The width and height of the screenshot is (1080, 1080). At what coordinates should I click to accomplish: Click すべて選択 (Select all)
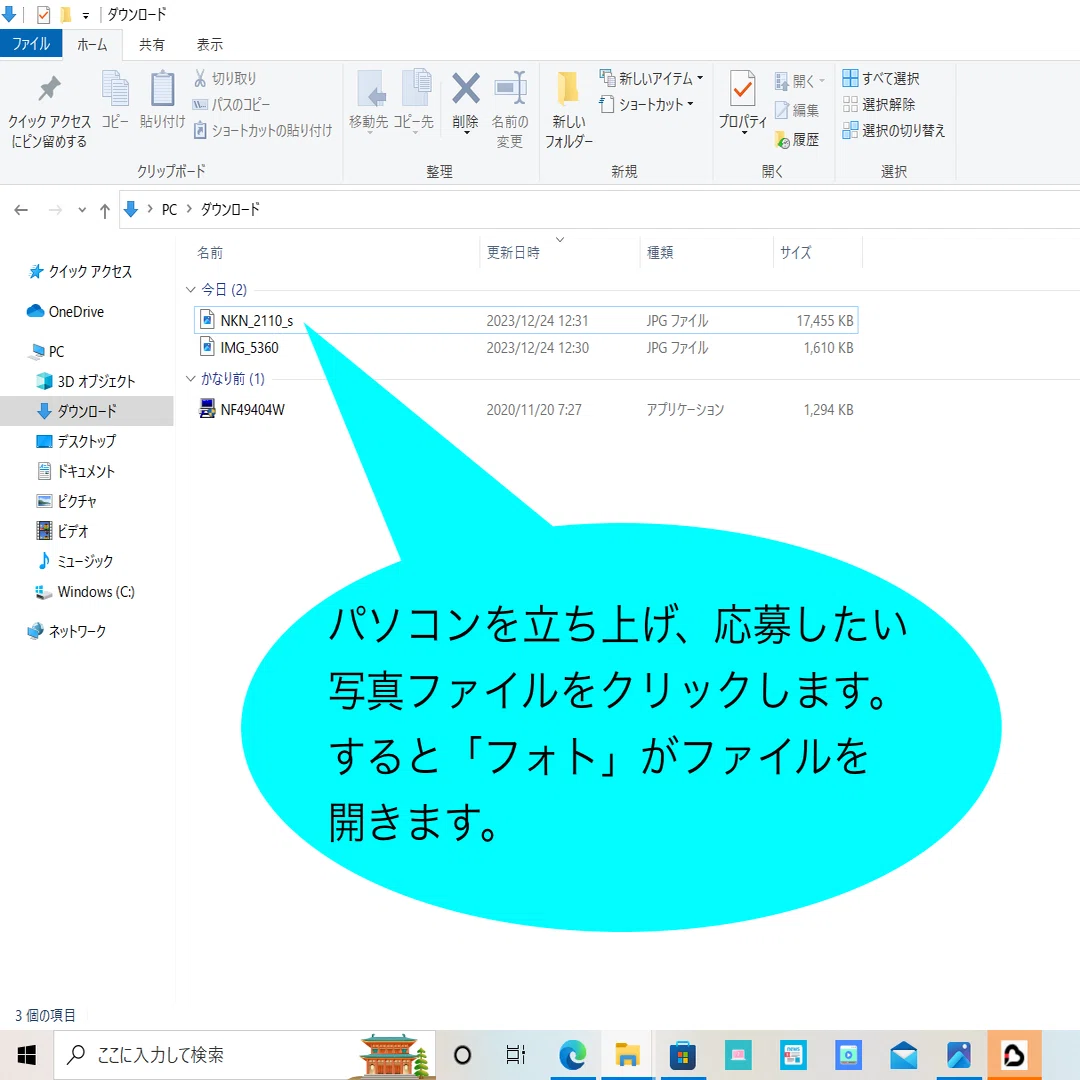pos(881,79)
